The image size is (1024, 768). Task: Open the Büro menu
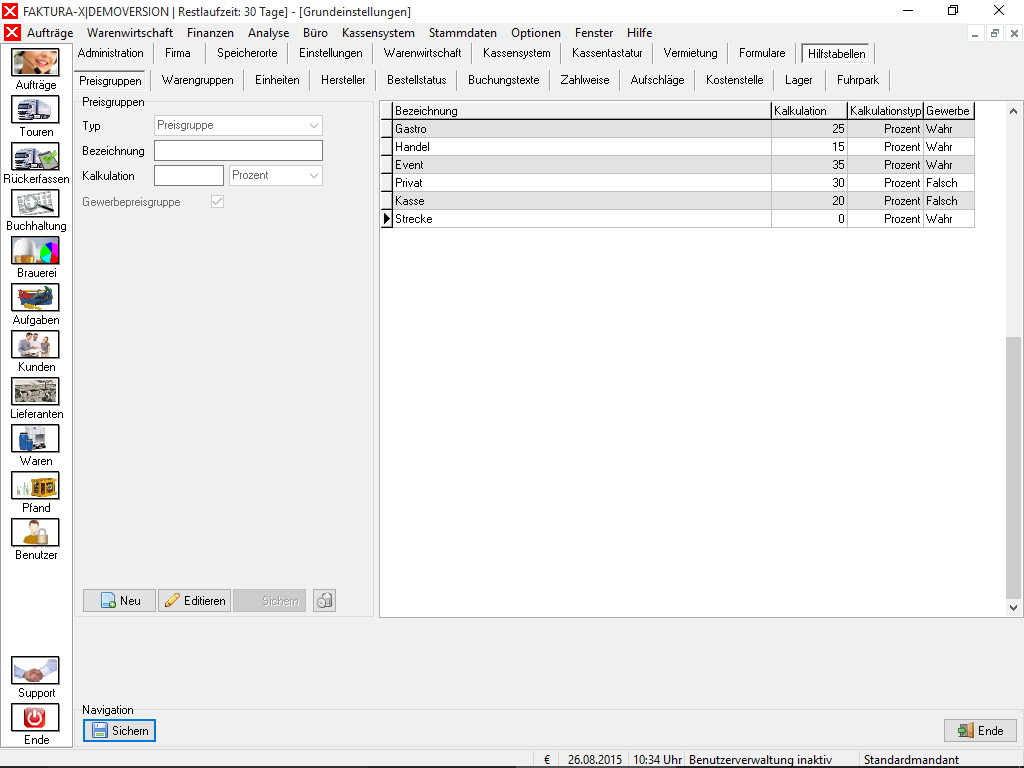point(315,33)
